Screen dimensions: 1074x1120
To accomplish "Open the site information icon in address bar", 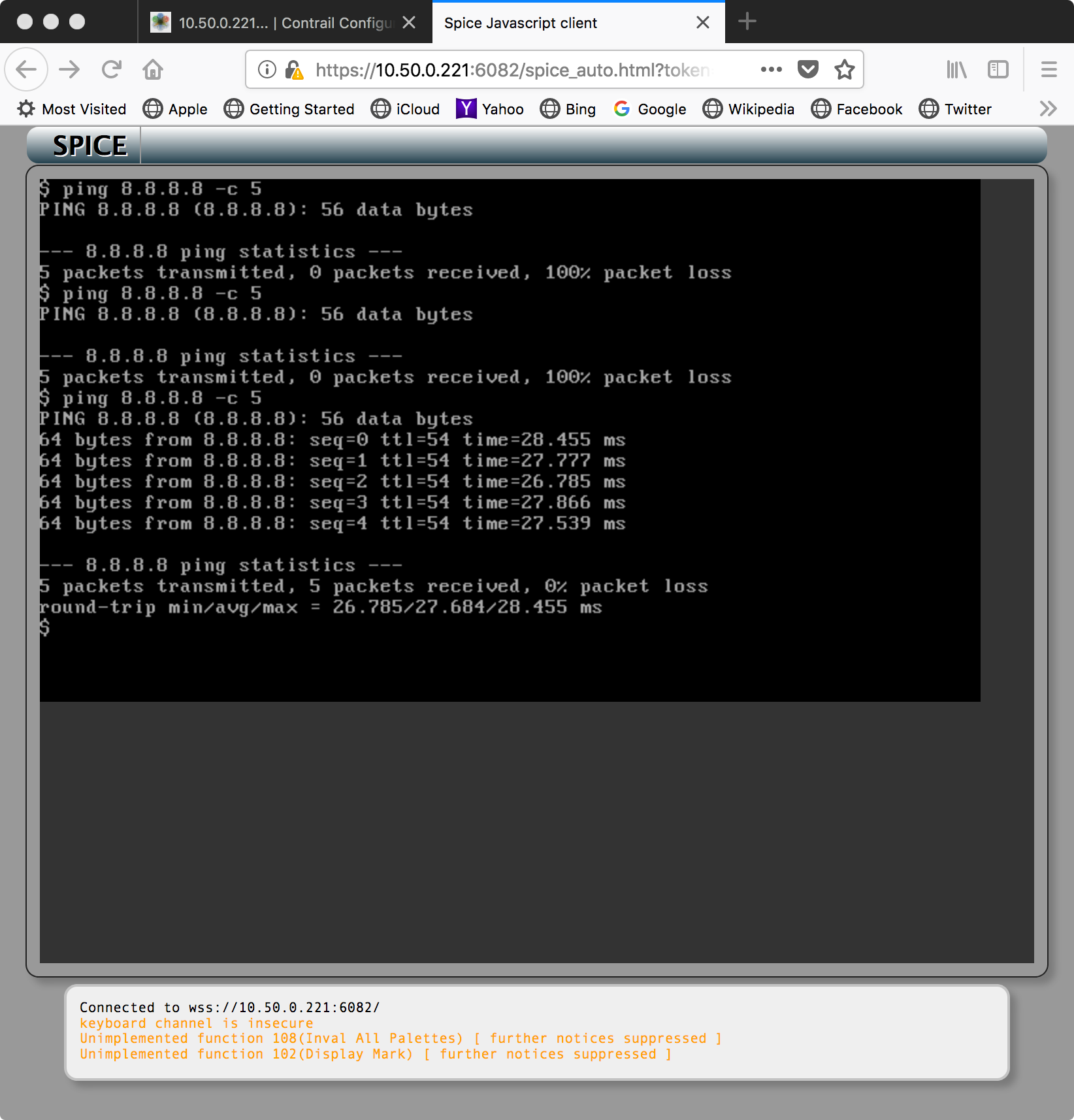I will [x=267, y=69].
